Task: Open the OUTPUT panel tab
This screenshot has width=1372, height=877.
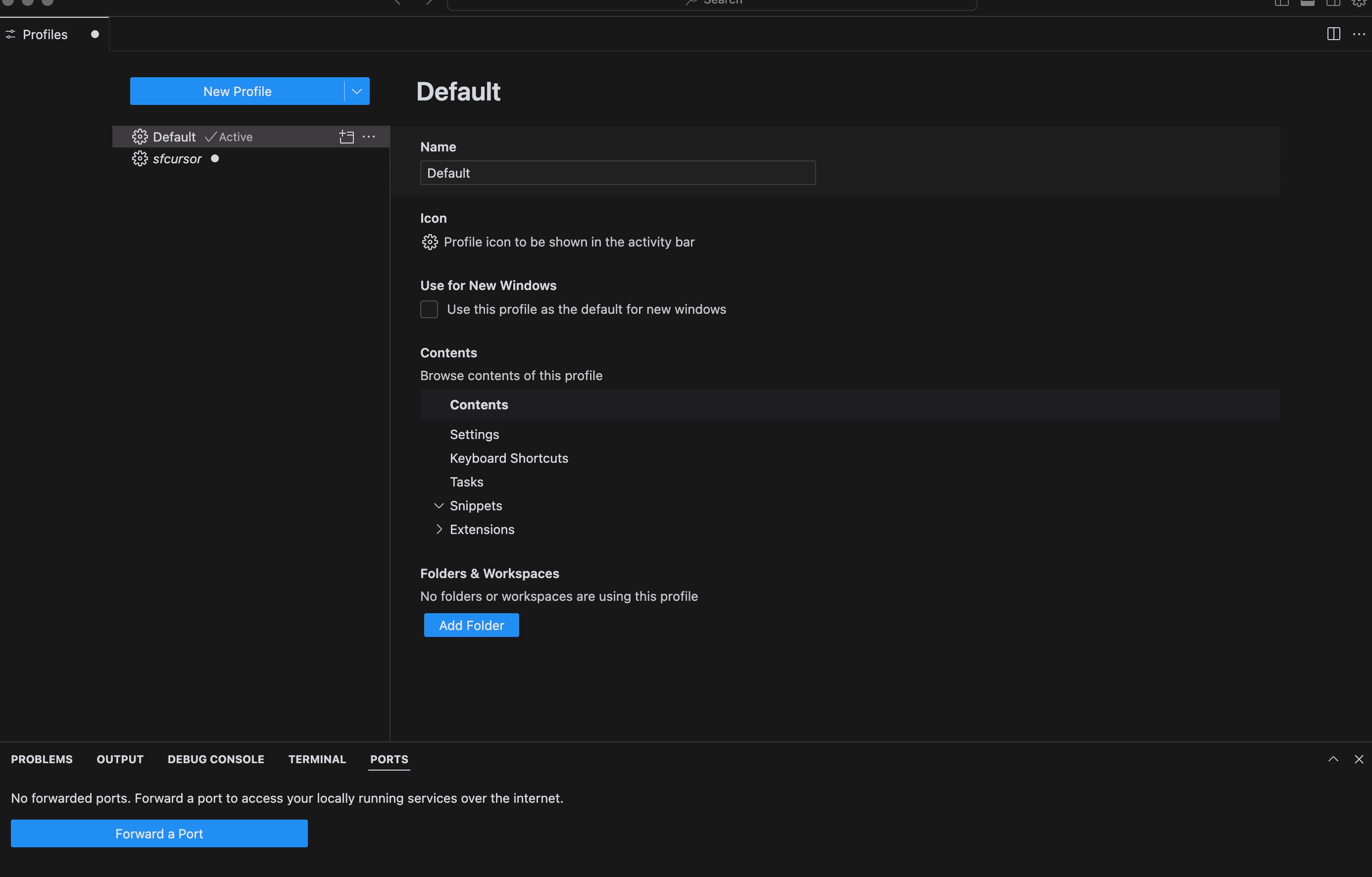Action: click(120, 759)
